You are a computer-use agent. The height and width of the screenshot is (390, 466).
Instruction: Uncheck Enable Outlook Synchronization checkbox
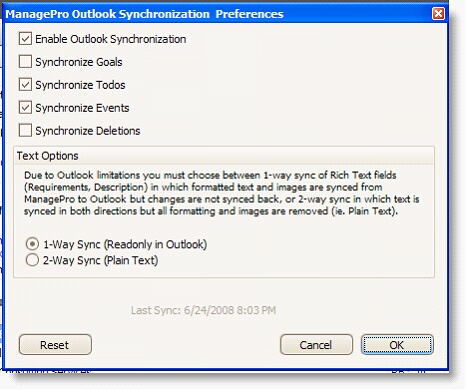tap(25, 39)
